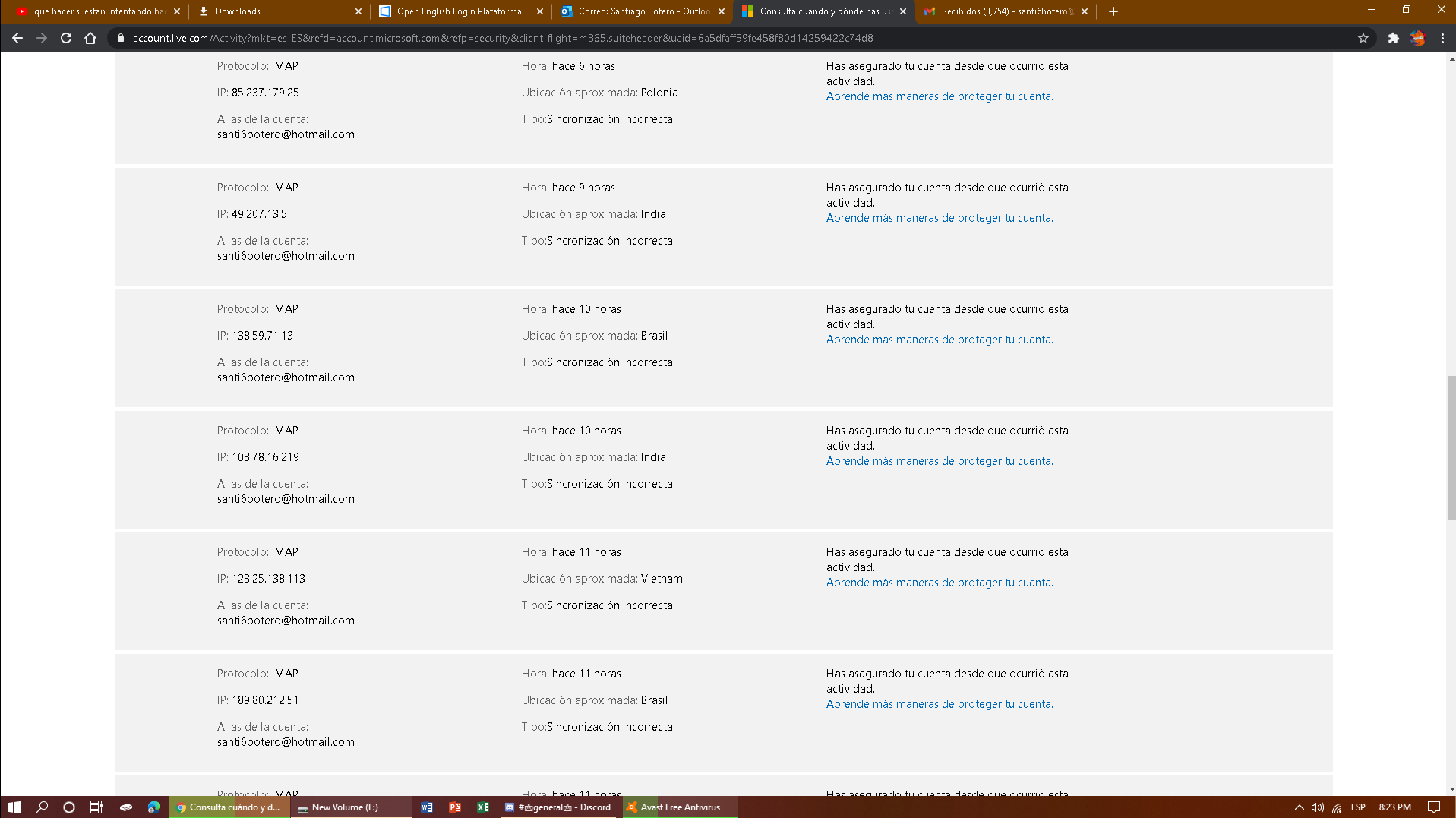Viewport: 1456px width, 818px height.
Task: Open Microsoft Edge from the taskbar
Action: pyautogui.click(x=154, y=807)
